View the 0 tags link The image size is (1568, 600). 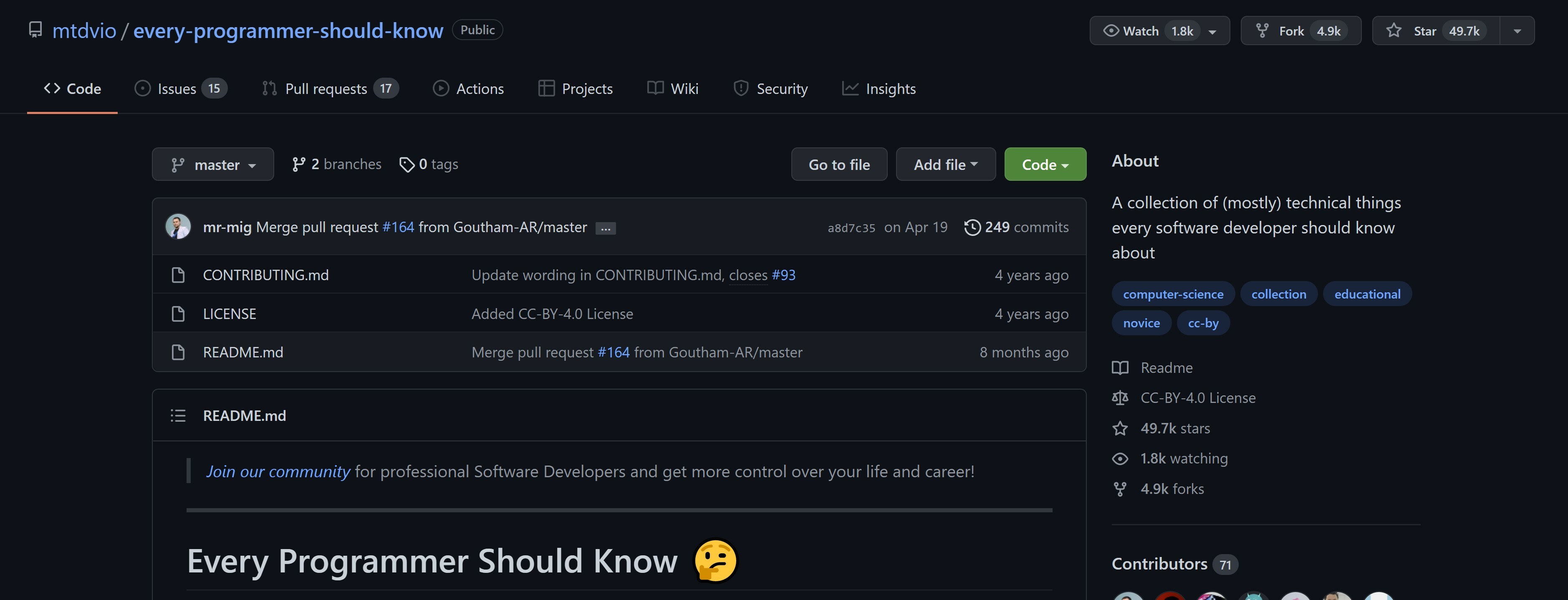click(429, 165)
